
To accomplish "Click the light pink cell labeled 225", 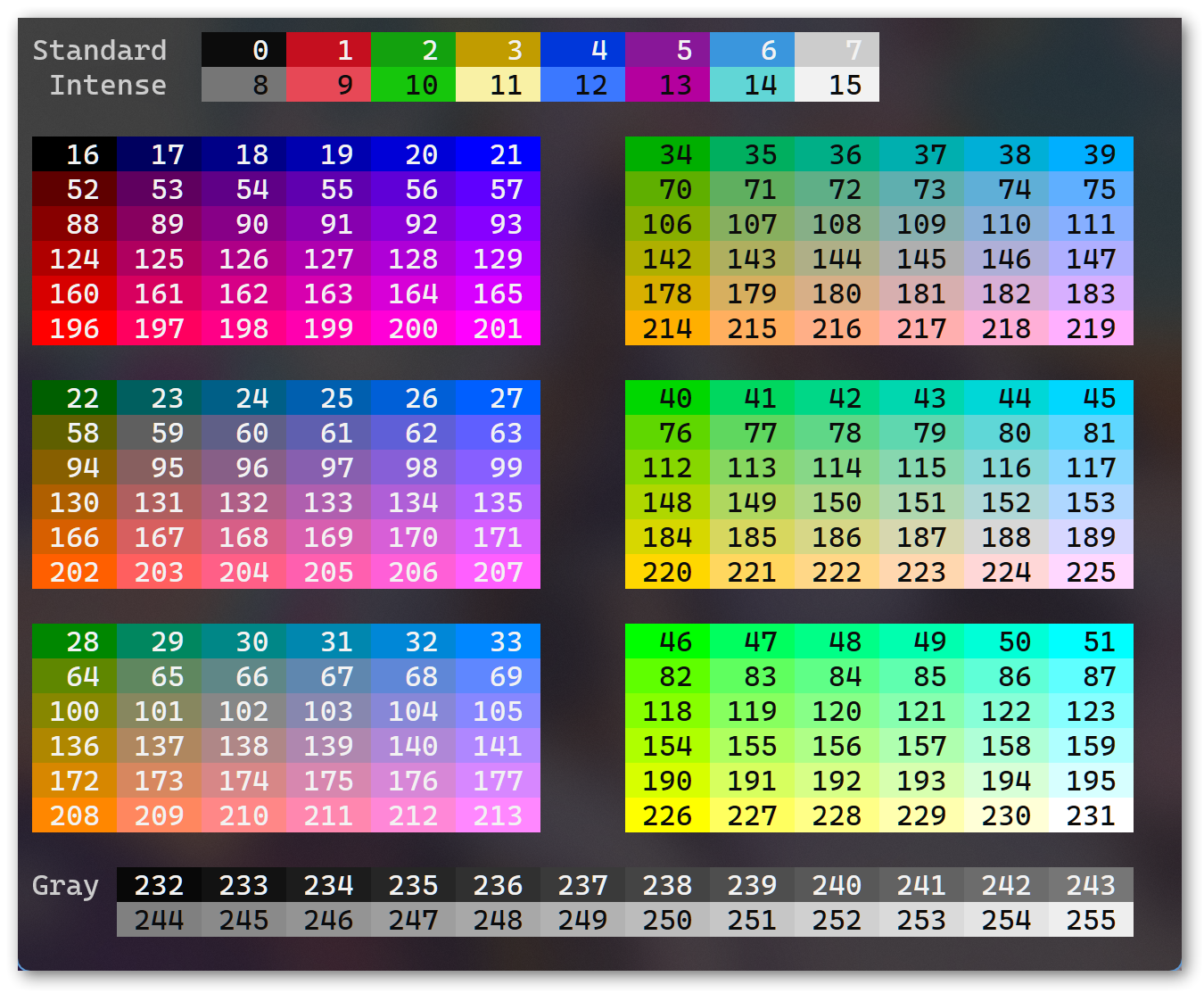I will click(1091, 572).
